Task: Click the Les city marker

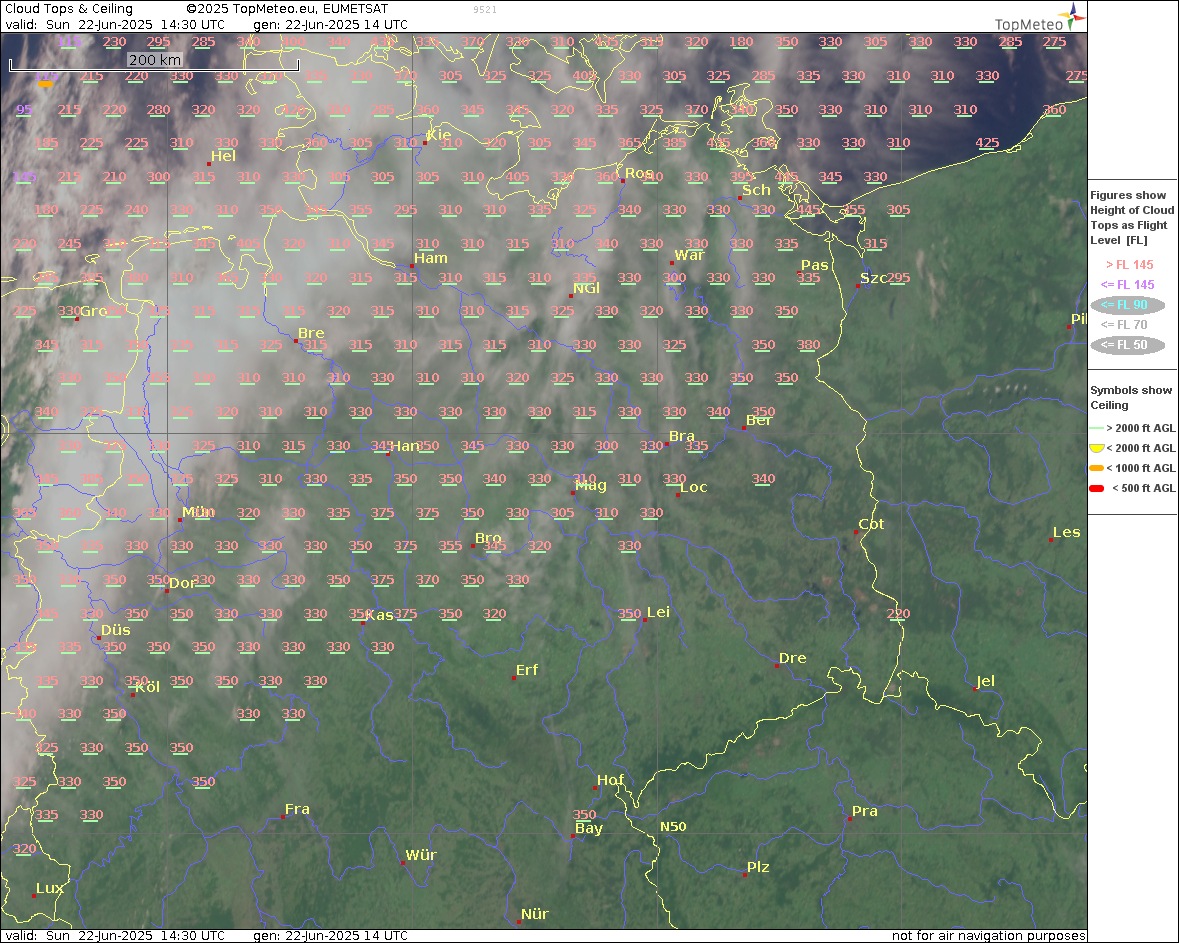Action: (1050, 540)
